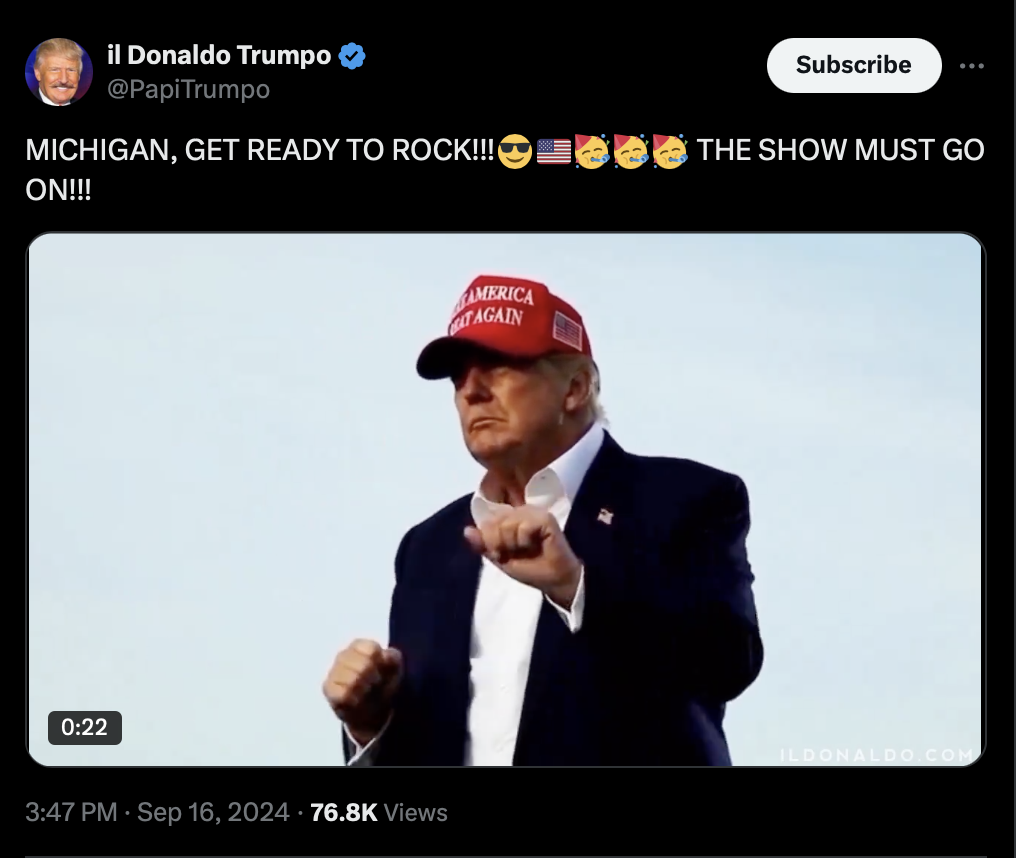
Task: Click the 76.8K view count
Action: pos(344,813)
